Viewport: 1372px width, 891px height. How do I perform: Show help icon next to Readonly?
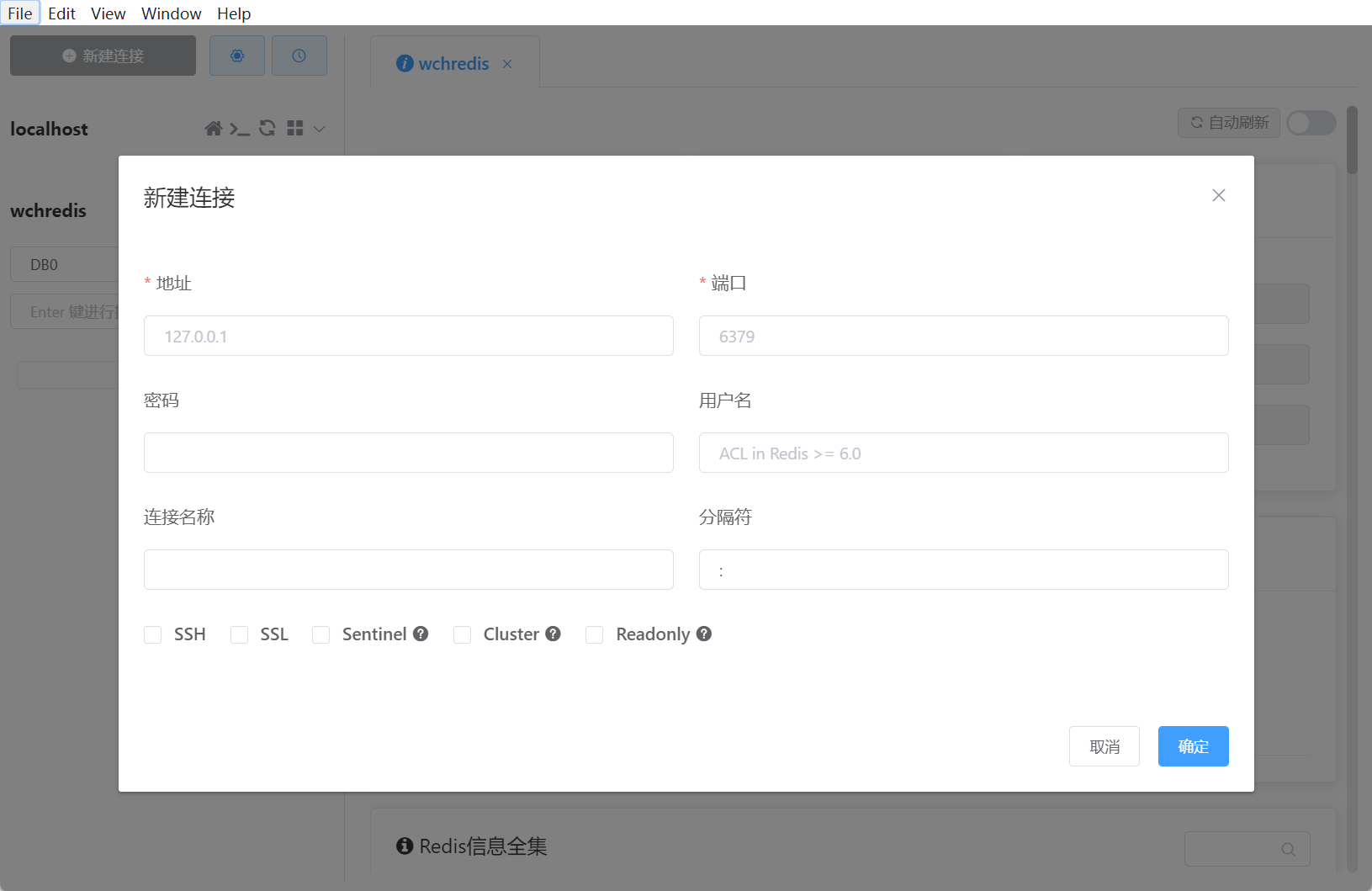[704, 634]
